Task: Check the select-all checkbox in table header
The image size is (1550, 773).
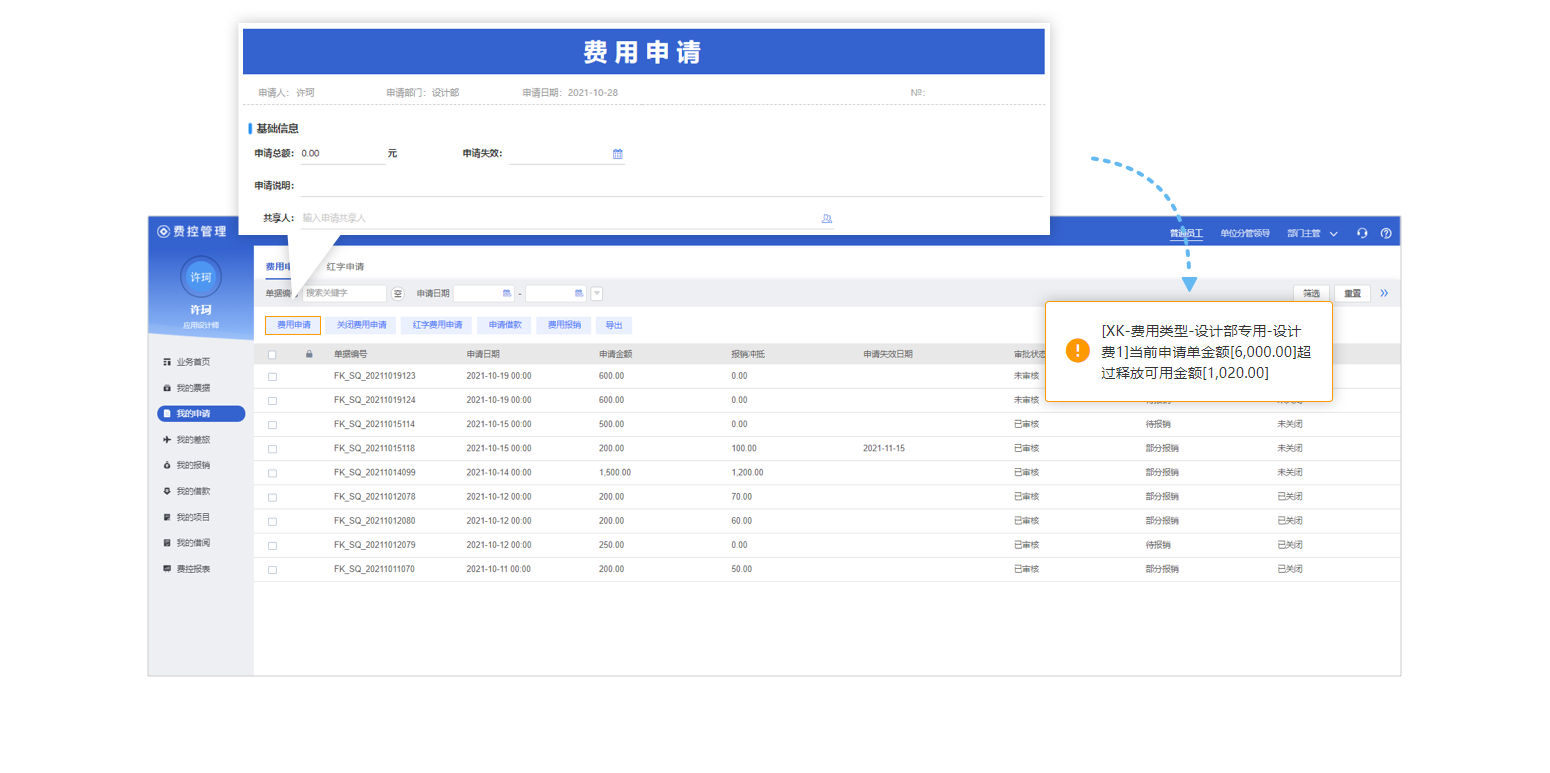Action: tap(272, 353)
